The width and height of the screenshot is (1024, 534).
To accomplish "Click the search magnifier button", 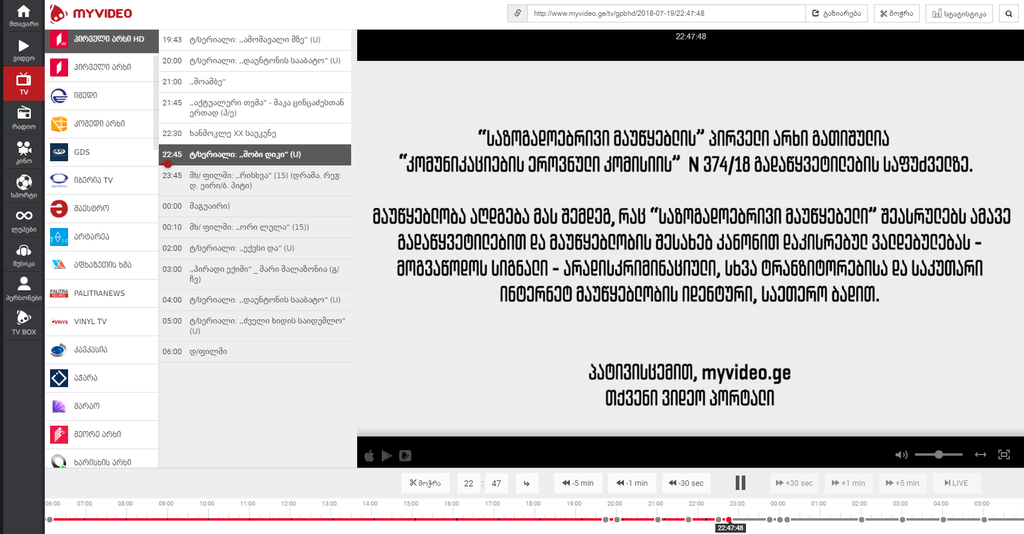I will tap(1009, 13).
